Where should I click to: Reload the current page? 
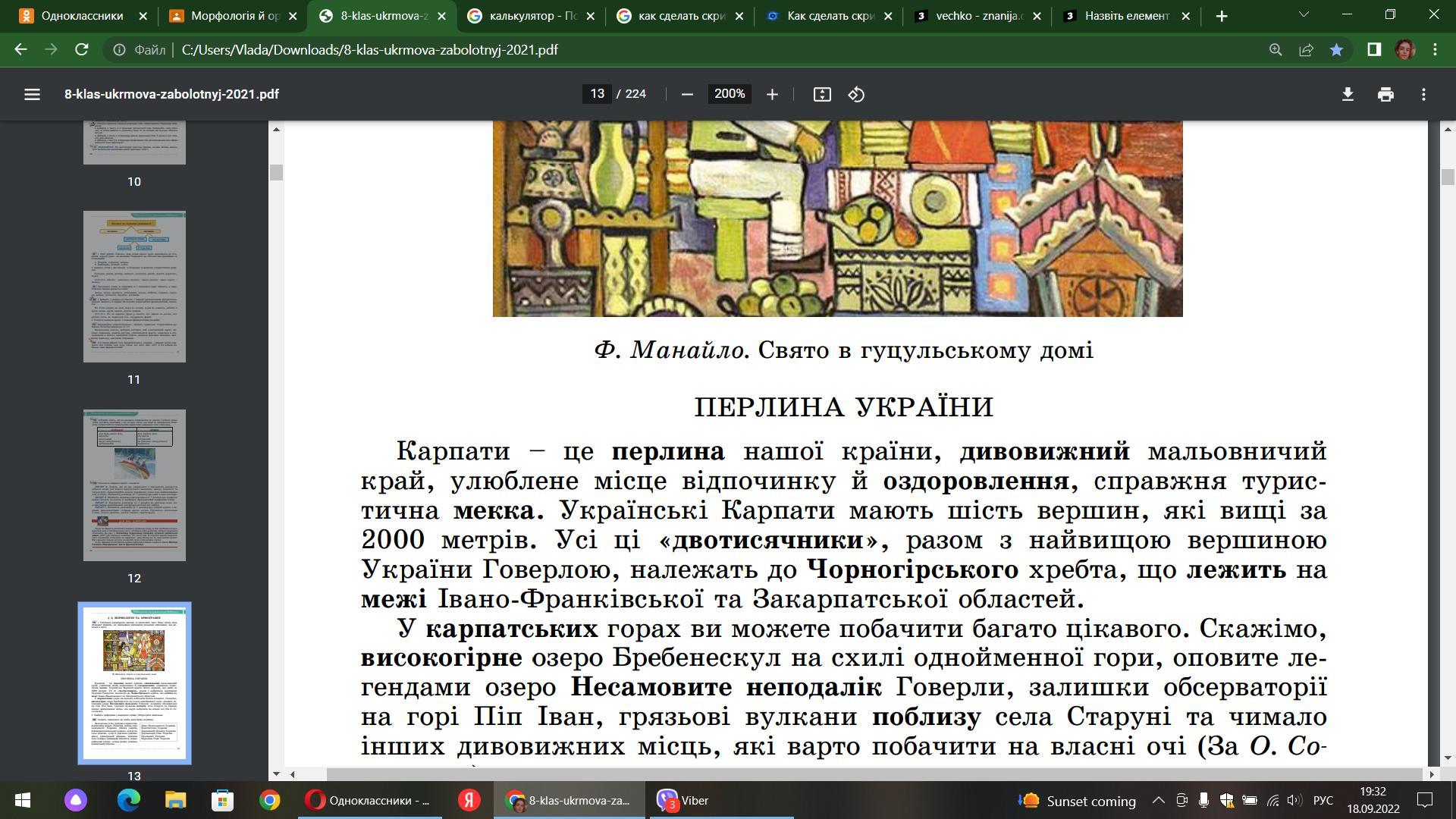[x=82, y=49]
